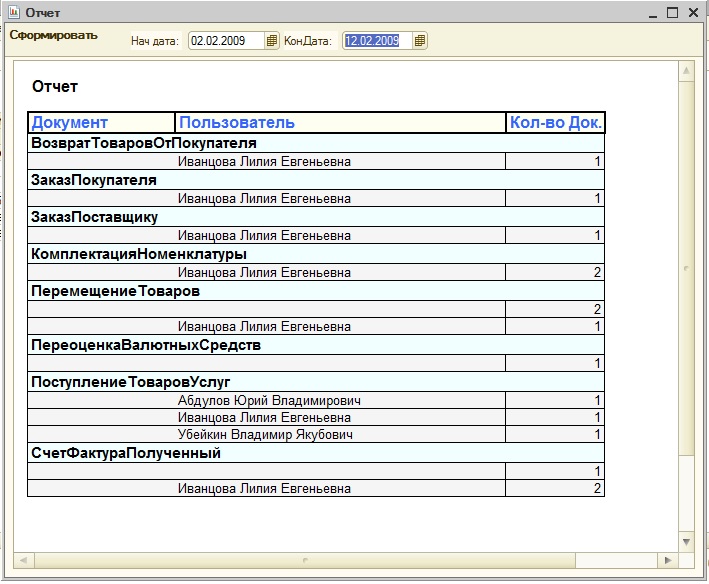The image size is (709, 584).
Task: Click the horizontal scrollbar thumb
Action: (305, 560)
